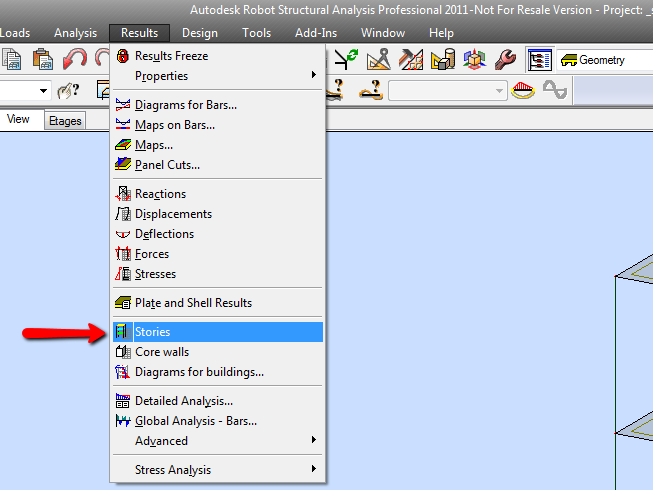Screen dimensions: 653x490
Task: Click the layout selection list icon
Action: [540, 60]
